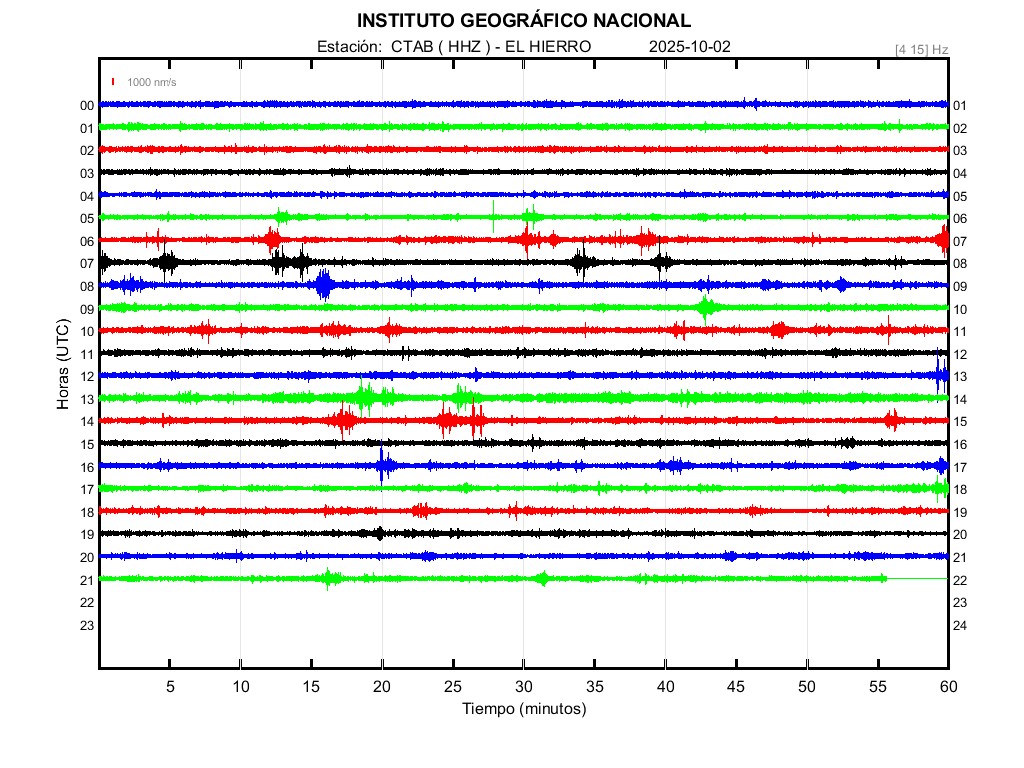The image size is (1024, 768).
Task: Click the INSTITUTO GEOGRÁFICO NACIONAL title
Action: pos(523,20)
